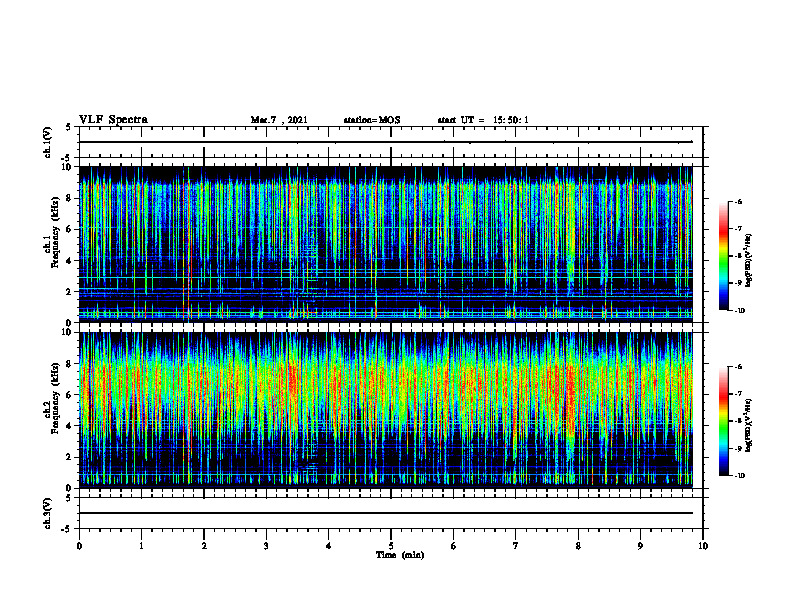Click the "8" tick on the time axis

[578, 546]
